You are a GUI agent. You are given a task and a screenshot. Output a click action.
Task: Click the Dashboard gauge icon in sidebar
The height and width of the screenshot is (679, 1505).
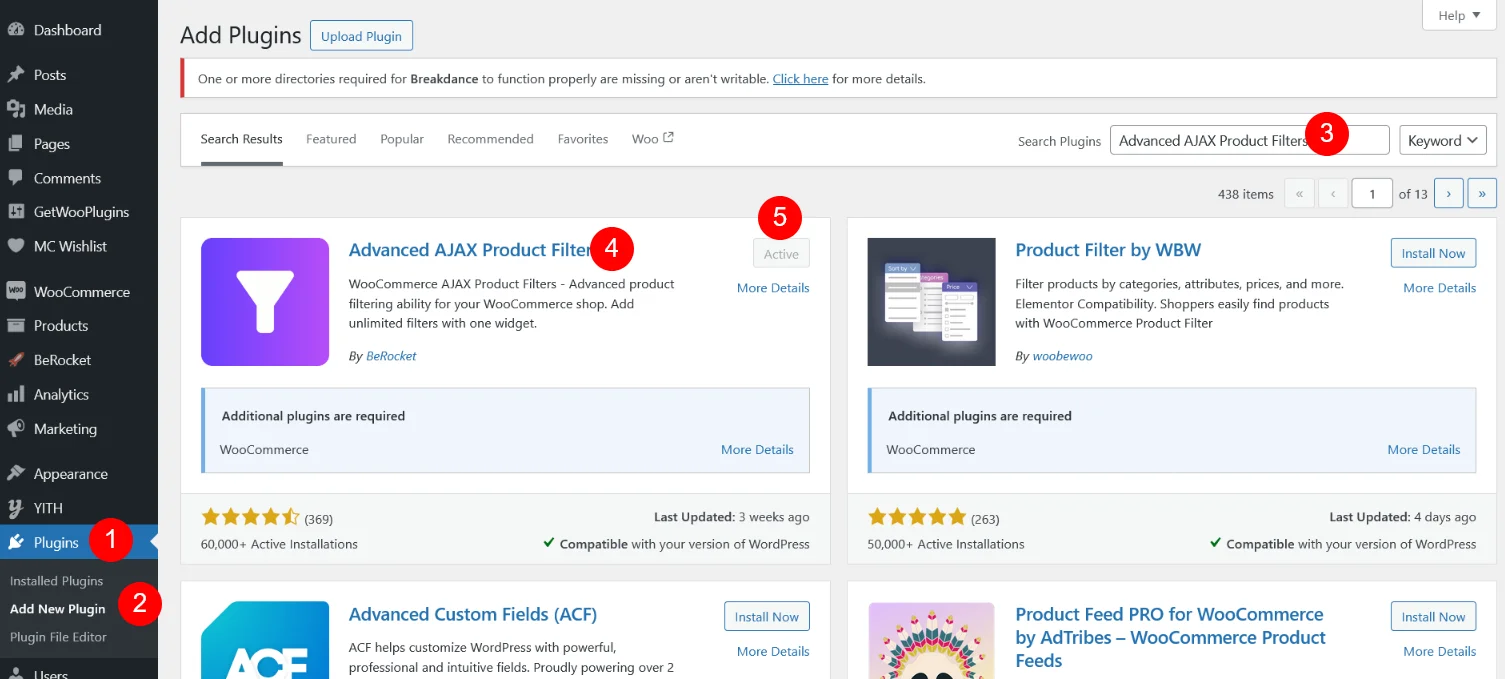click(16, 30)
